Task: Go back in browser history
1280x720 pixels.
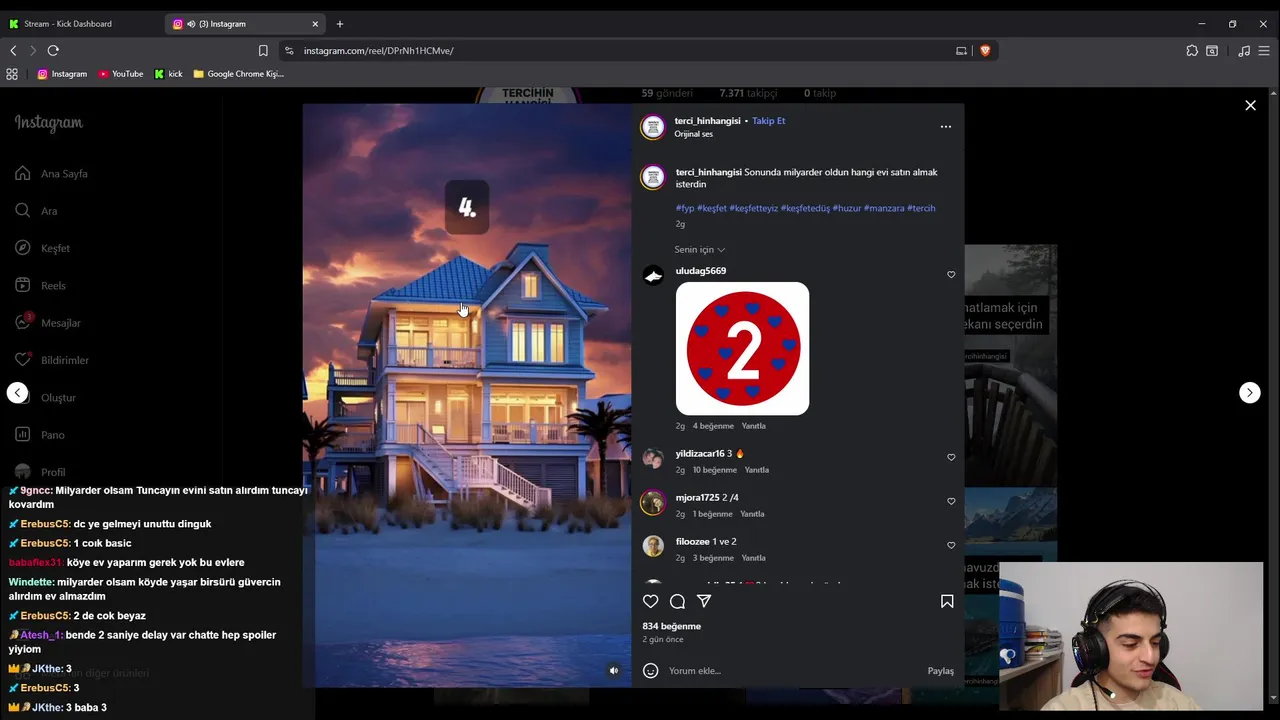Action: pos(13,51)
